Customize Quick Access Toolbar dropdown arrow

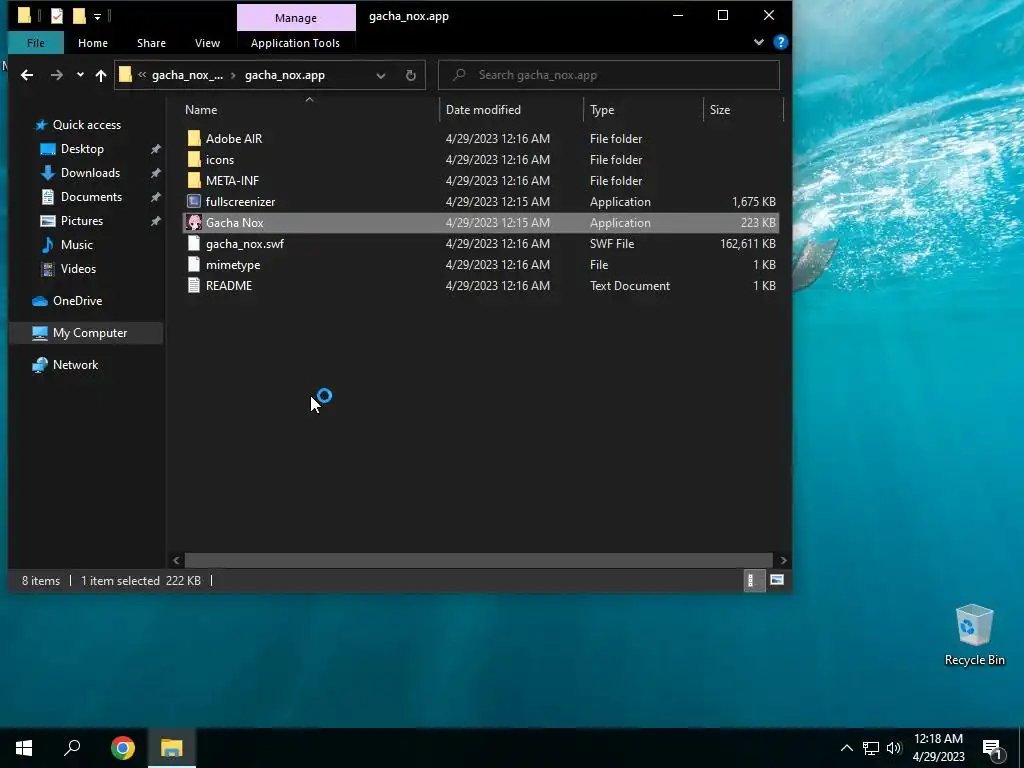click(x=97, y=16)
